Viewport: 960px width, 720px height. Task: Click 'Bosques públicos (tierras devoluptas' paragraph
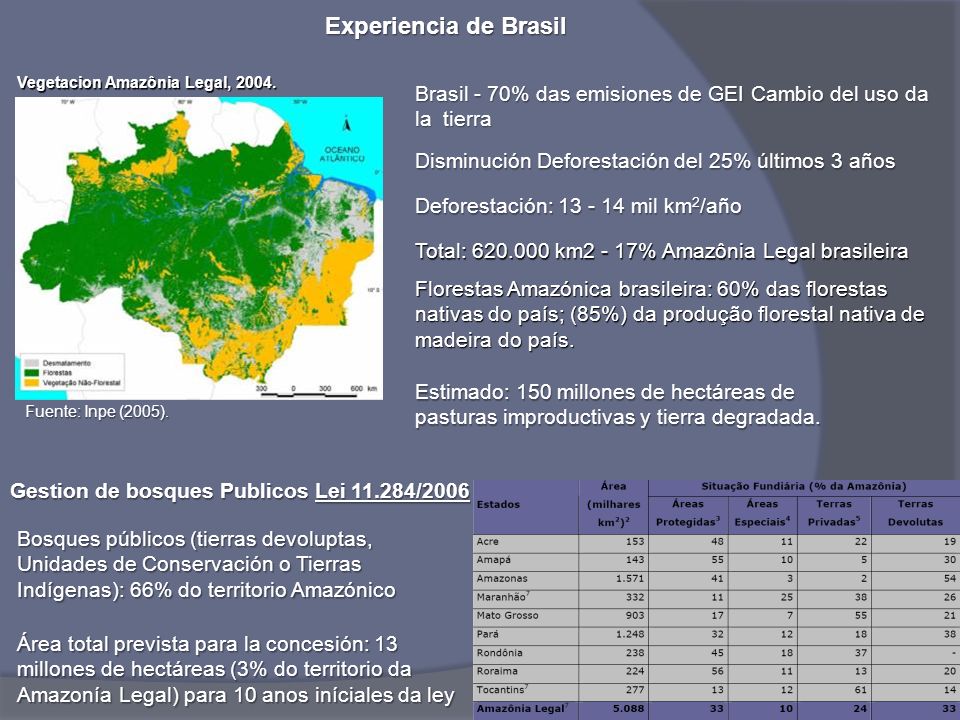pos(206,564)
